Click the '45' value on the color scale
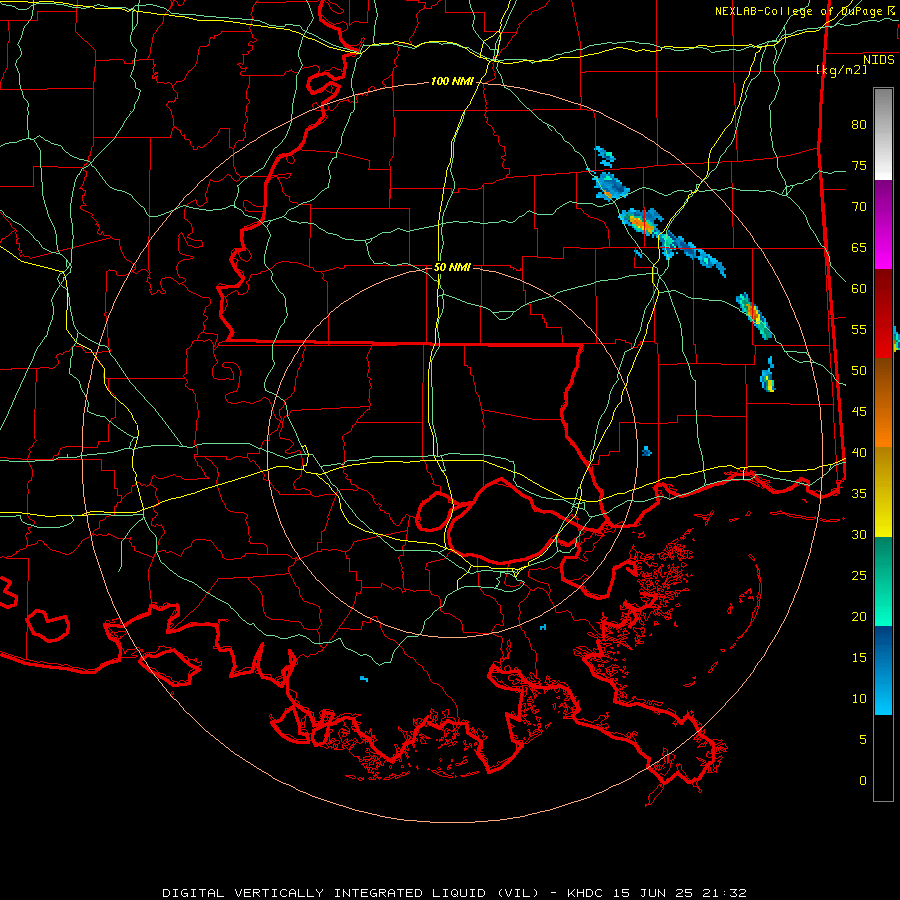 pyautogui.click(x=859, y=412)
